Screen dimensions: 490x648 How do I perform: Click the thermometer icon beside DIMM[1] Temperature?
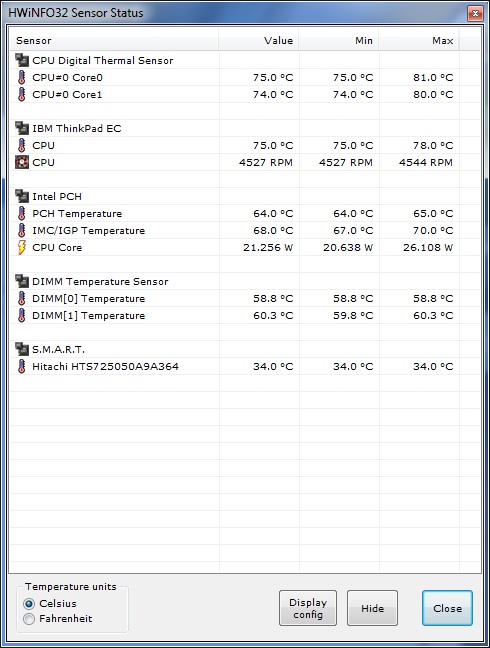pos(21,315)
